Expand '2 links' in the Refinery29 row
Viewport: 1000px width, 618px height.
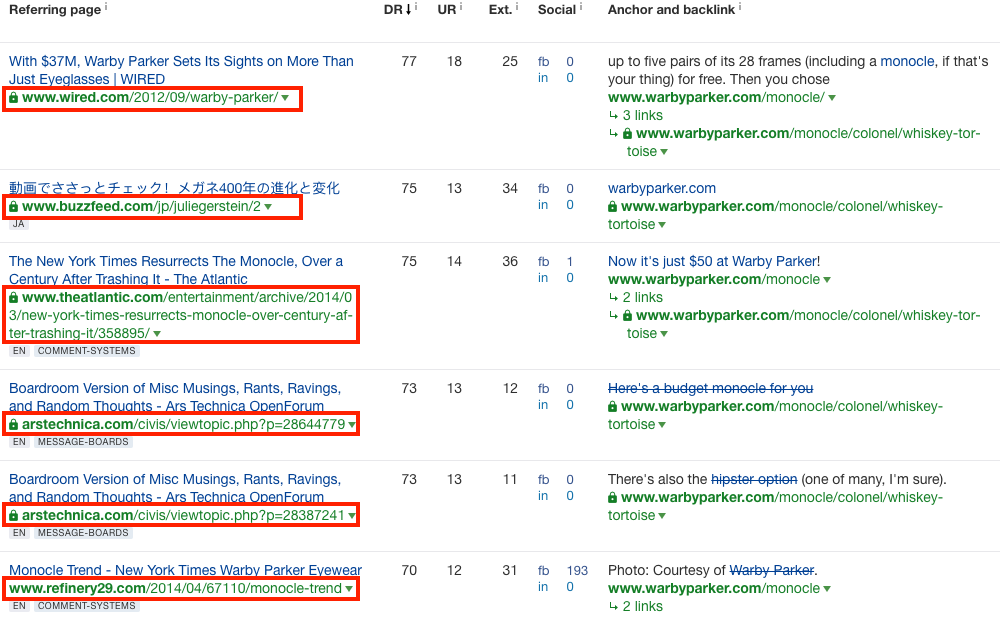(x=642, y=606)
